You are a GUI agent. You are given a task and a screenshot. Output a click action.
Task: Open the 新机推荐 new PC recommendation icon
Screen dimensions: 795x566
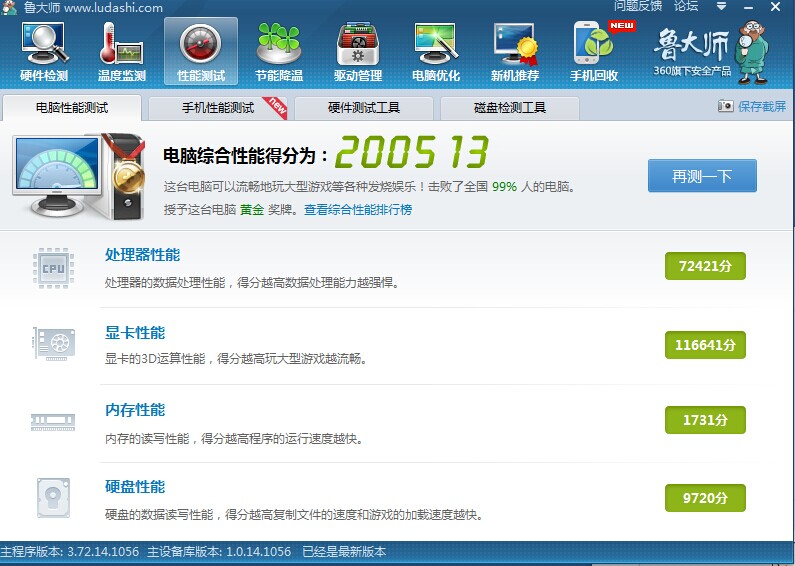[515, 53]
